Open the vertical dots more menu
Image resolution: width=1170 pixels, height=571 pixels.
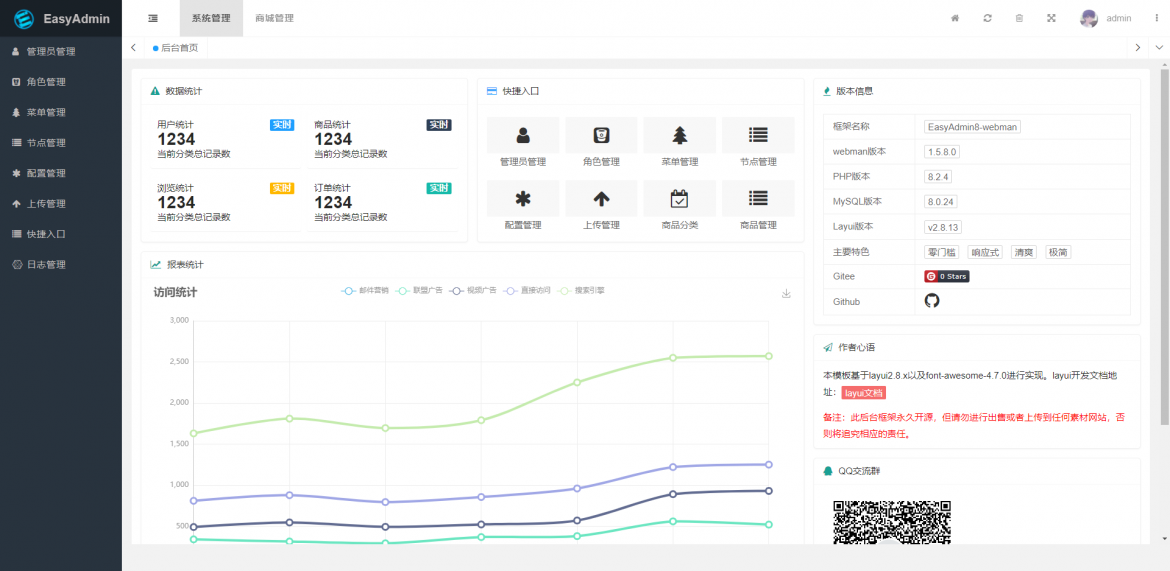point(1157,18)
